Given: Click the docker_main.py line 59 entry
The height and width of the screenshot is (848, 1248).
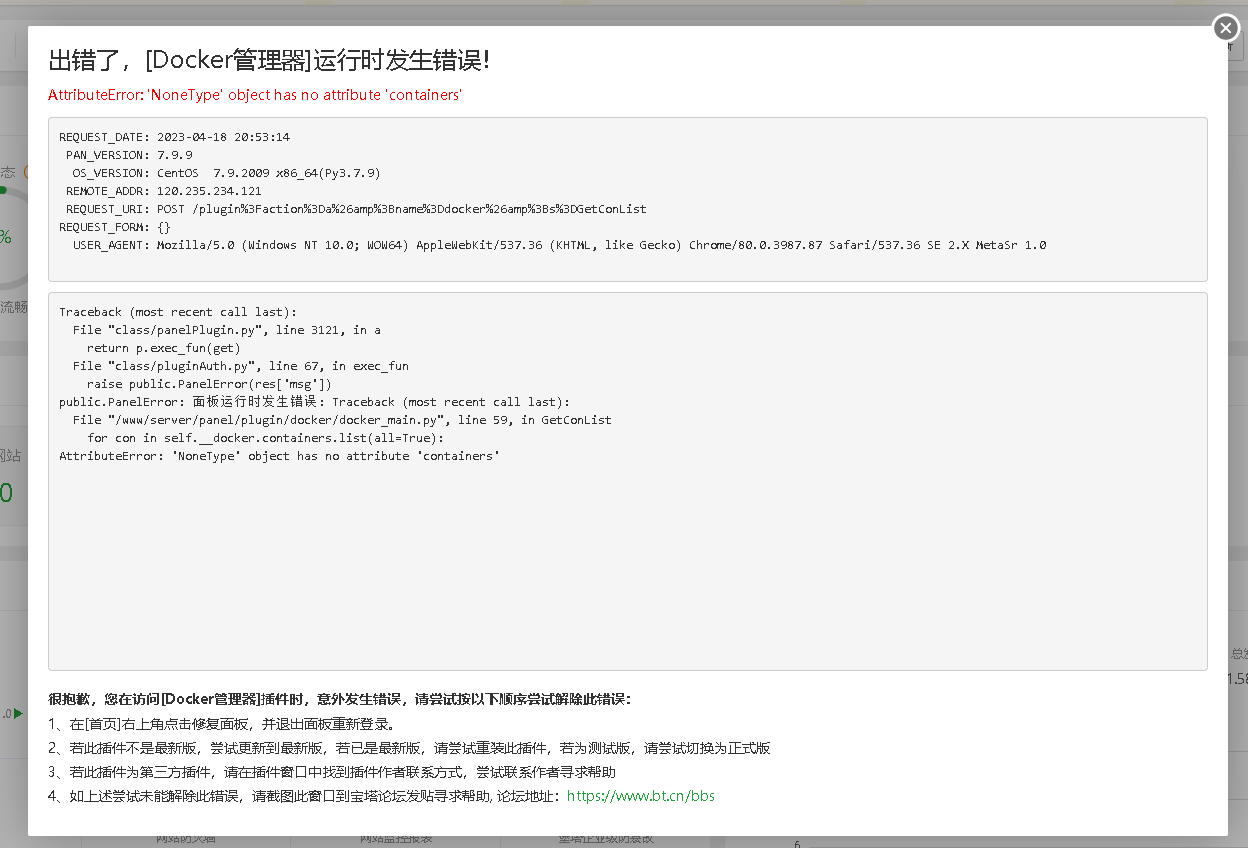Looking at the screenshot, I should point(342,420).
